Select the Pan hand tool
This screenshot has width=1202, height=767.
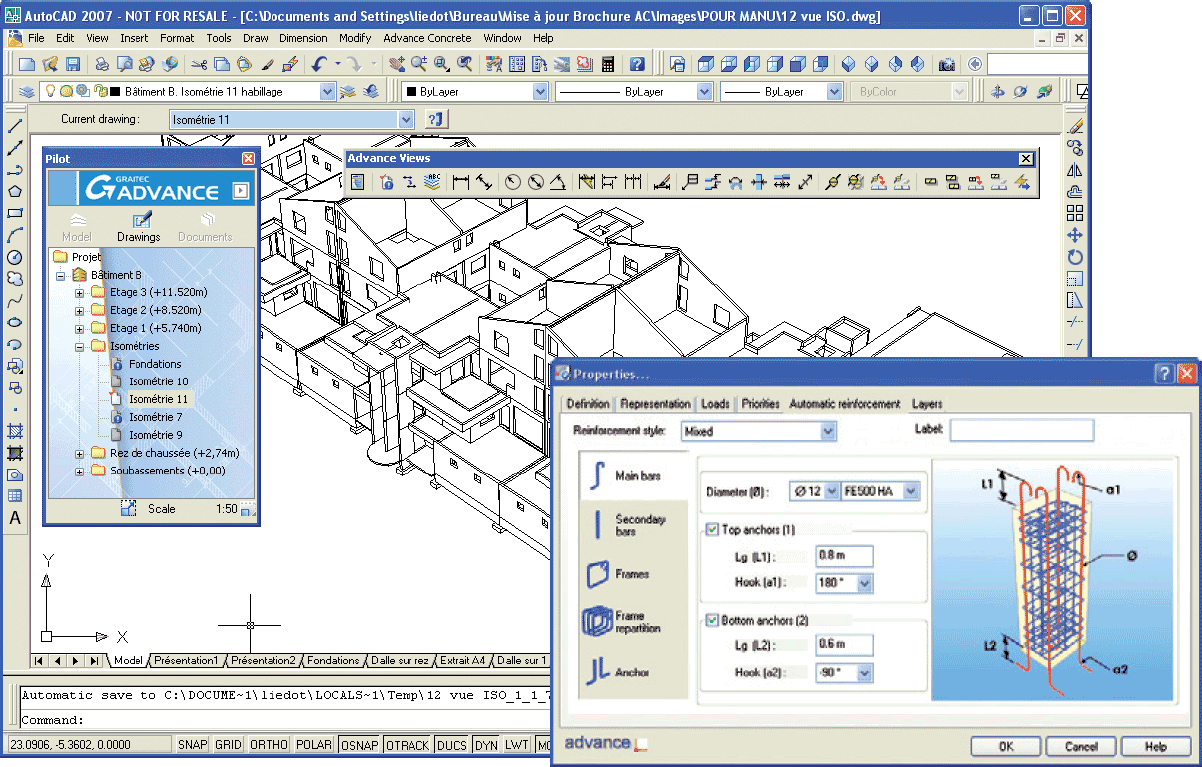pyautogui.click(x=395, y=64)
